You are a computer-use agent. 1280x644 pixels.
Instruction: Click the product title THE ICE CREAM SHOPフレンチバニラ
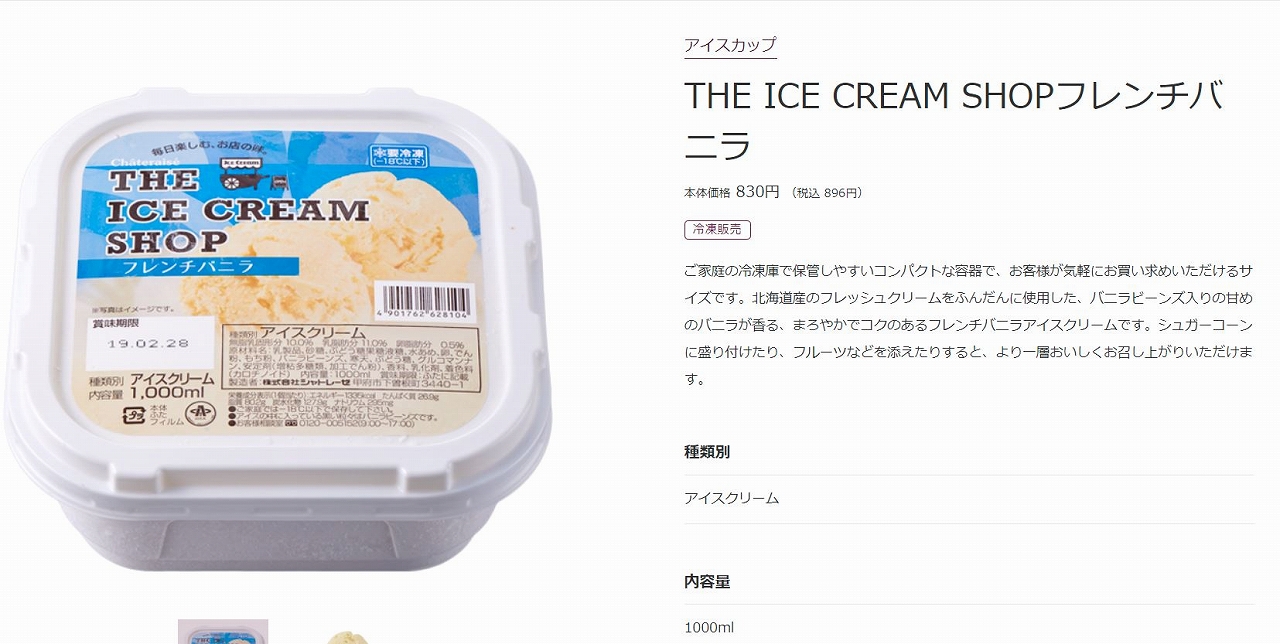[x=954, y=120]
